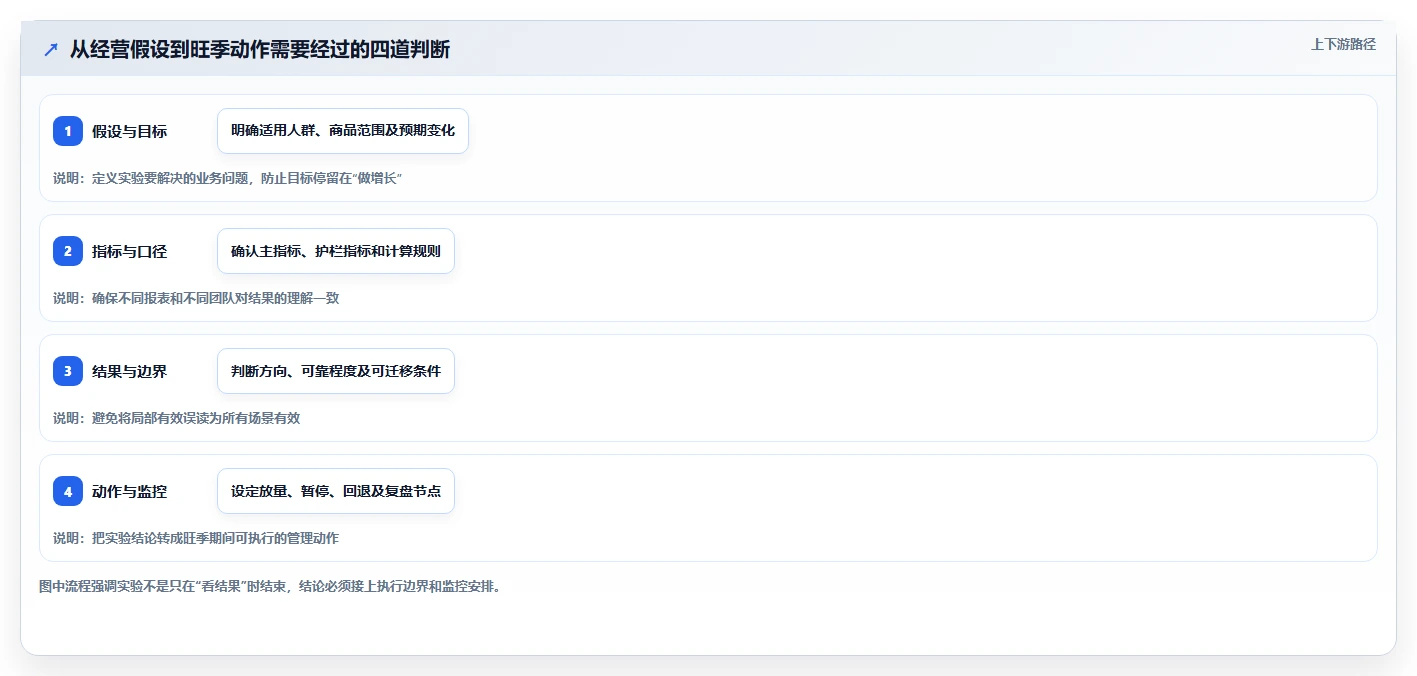Image resolution: width=1417 pixels, height=676 pixels.
Task: Click the heading 从经营假设到旺季动作需要经过的四道判断
Action: tap(260, 50)
